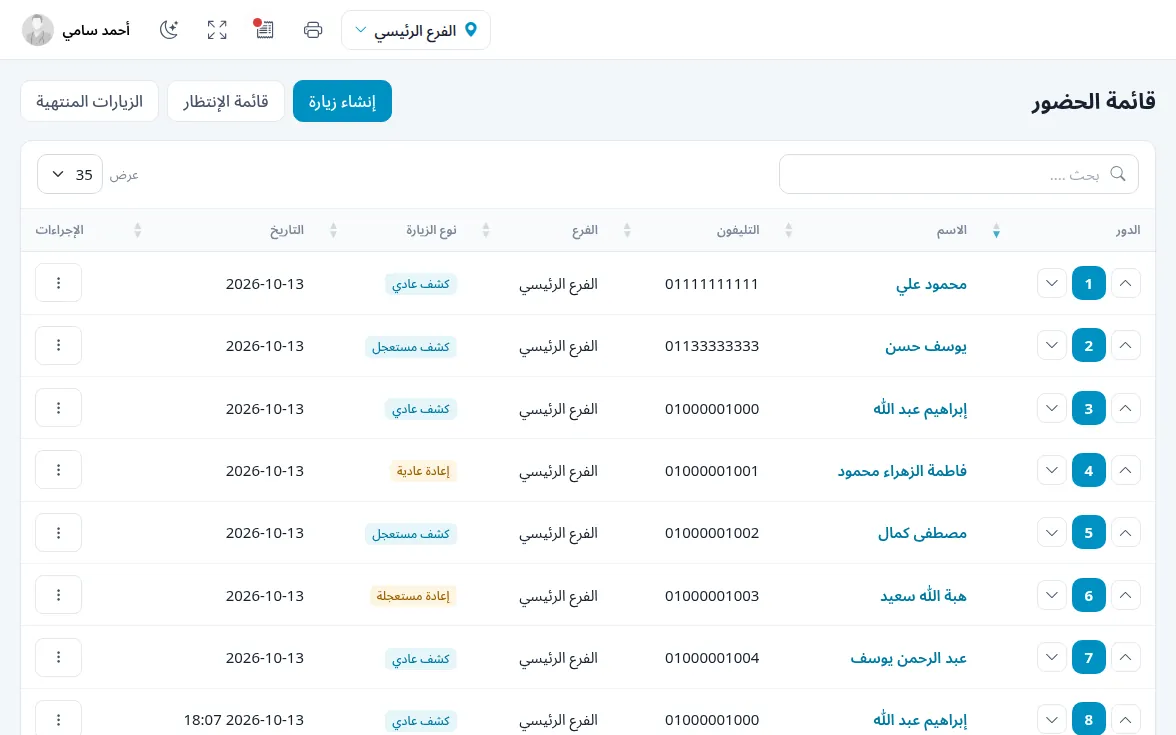Move queue number 1 down
Viewport: 1176px width, 735px height.
coord(1052,284)
